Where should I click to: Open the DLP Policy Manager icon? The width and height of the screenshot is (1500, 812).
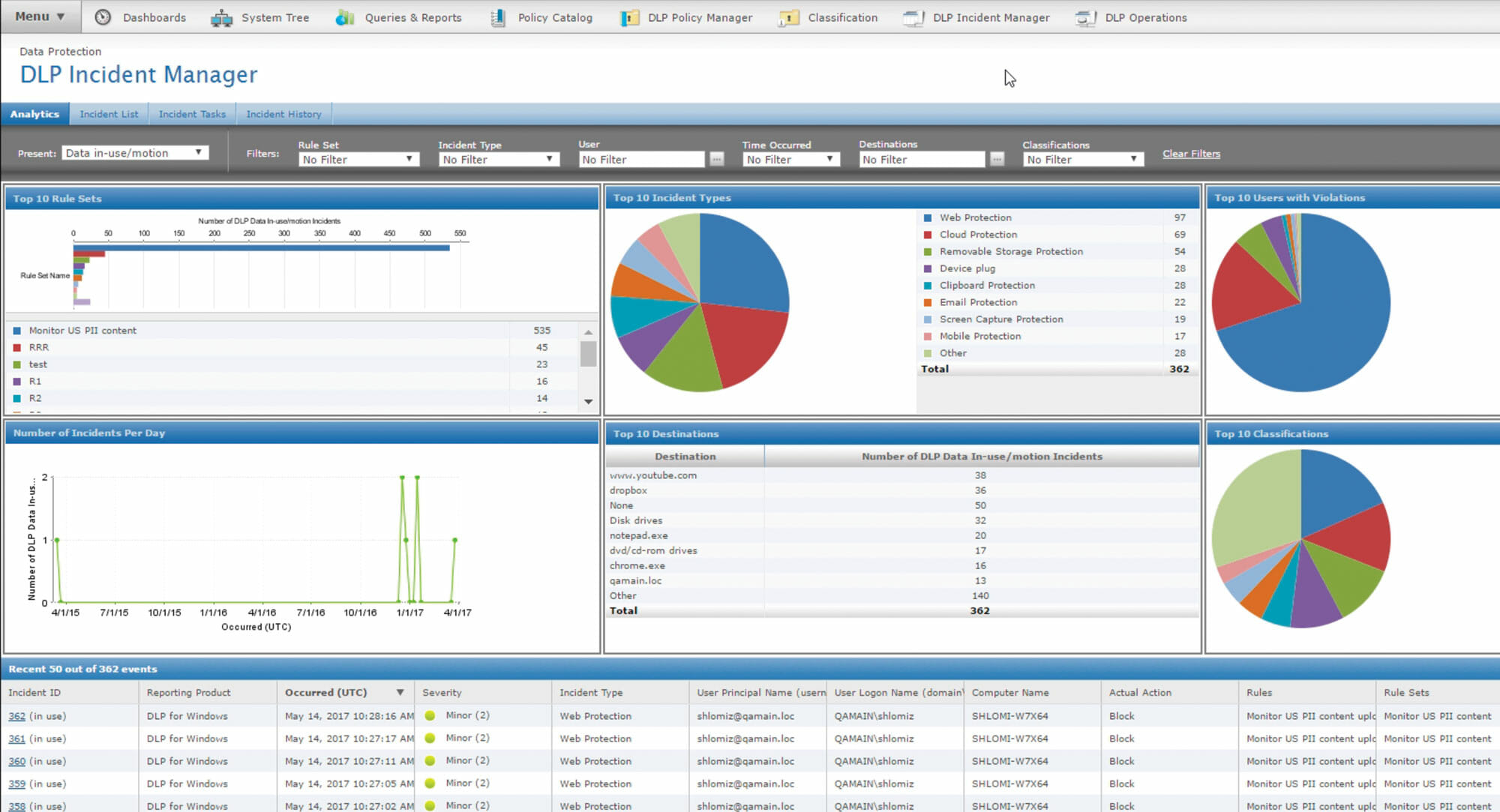628,16
